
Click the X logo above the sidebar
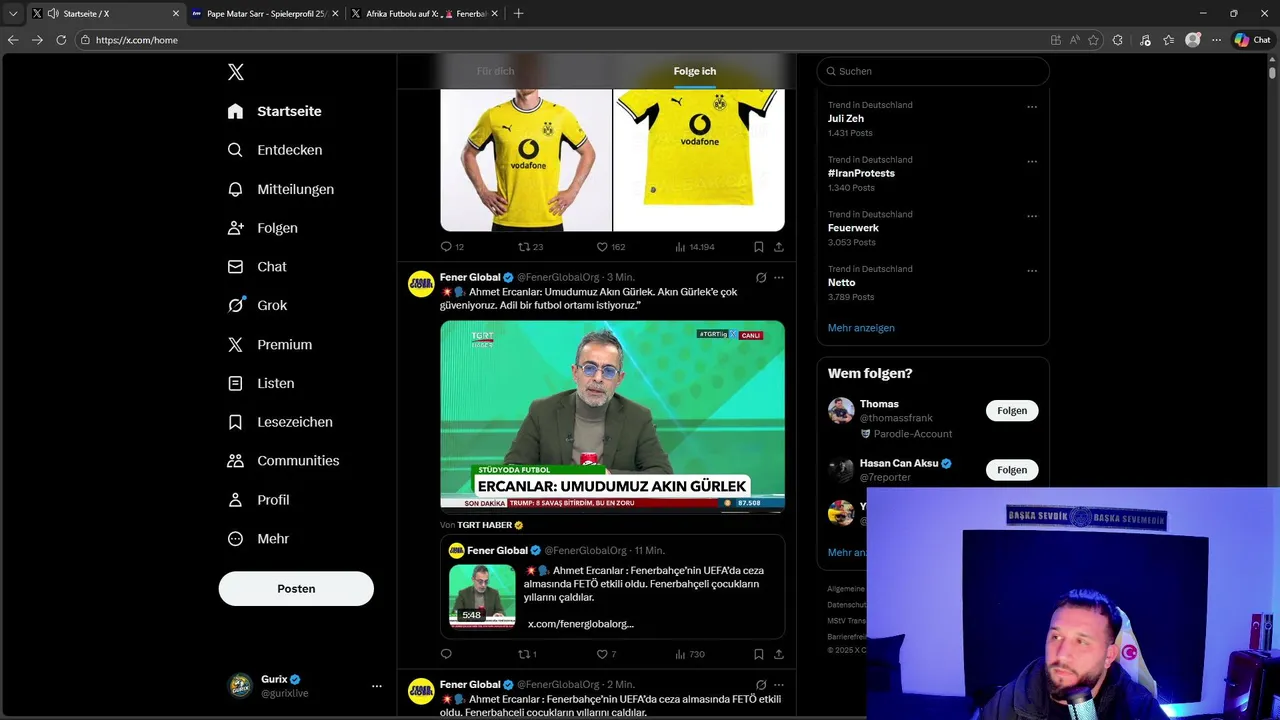236,72
